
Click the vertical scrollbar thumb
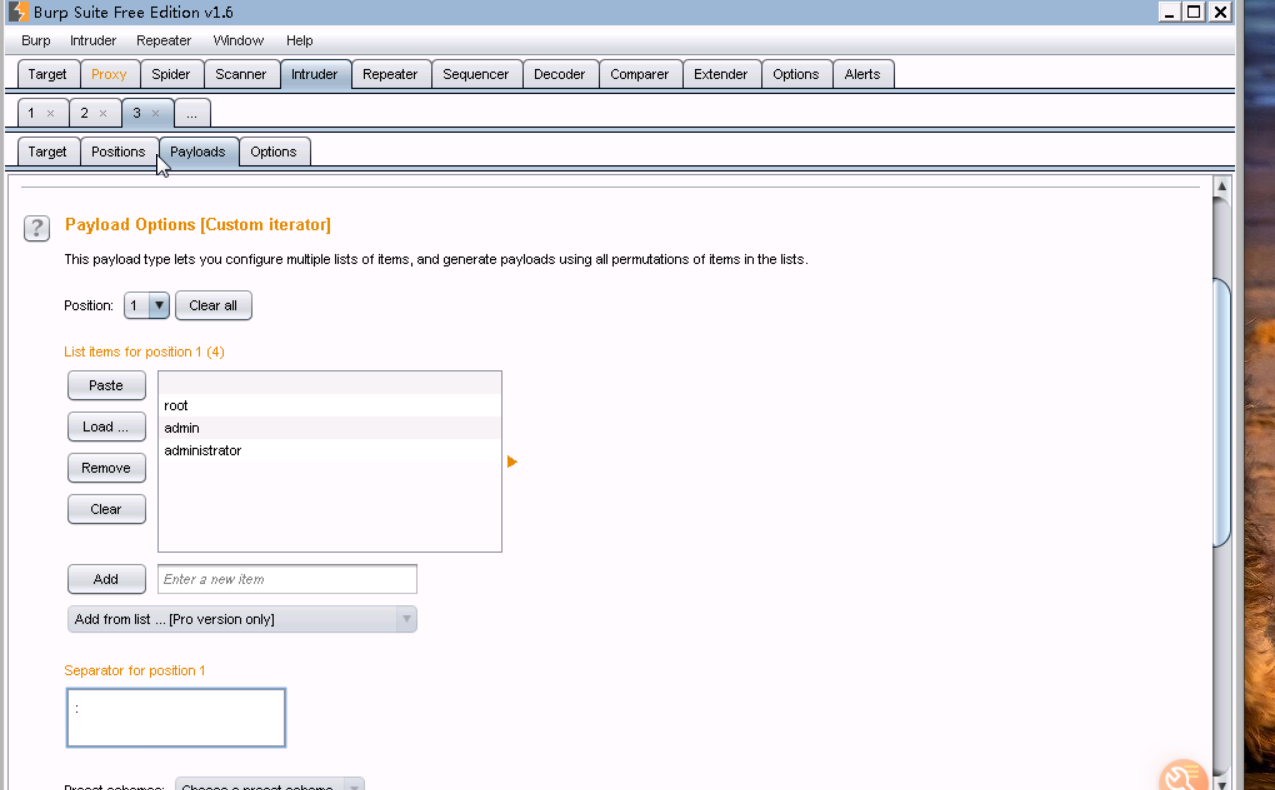[1221, 411]
